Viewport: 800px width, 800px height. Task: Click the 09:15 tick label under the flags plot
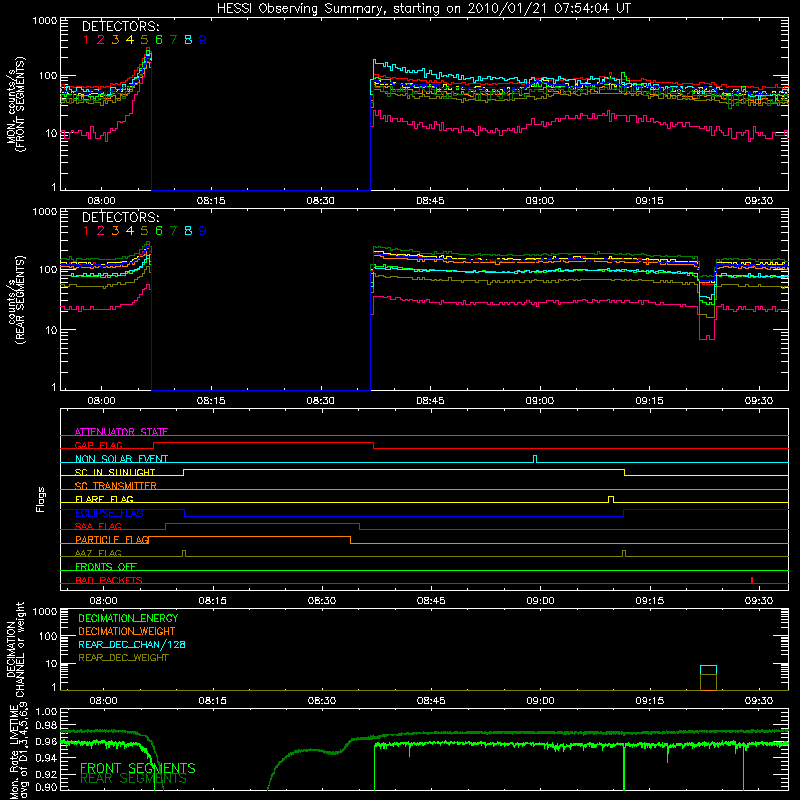click(x=649, y=601)
